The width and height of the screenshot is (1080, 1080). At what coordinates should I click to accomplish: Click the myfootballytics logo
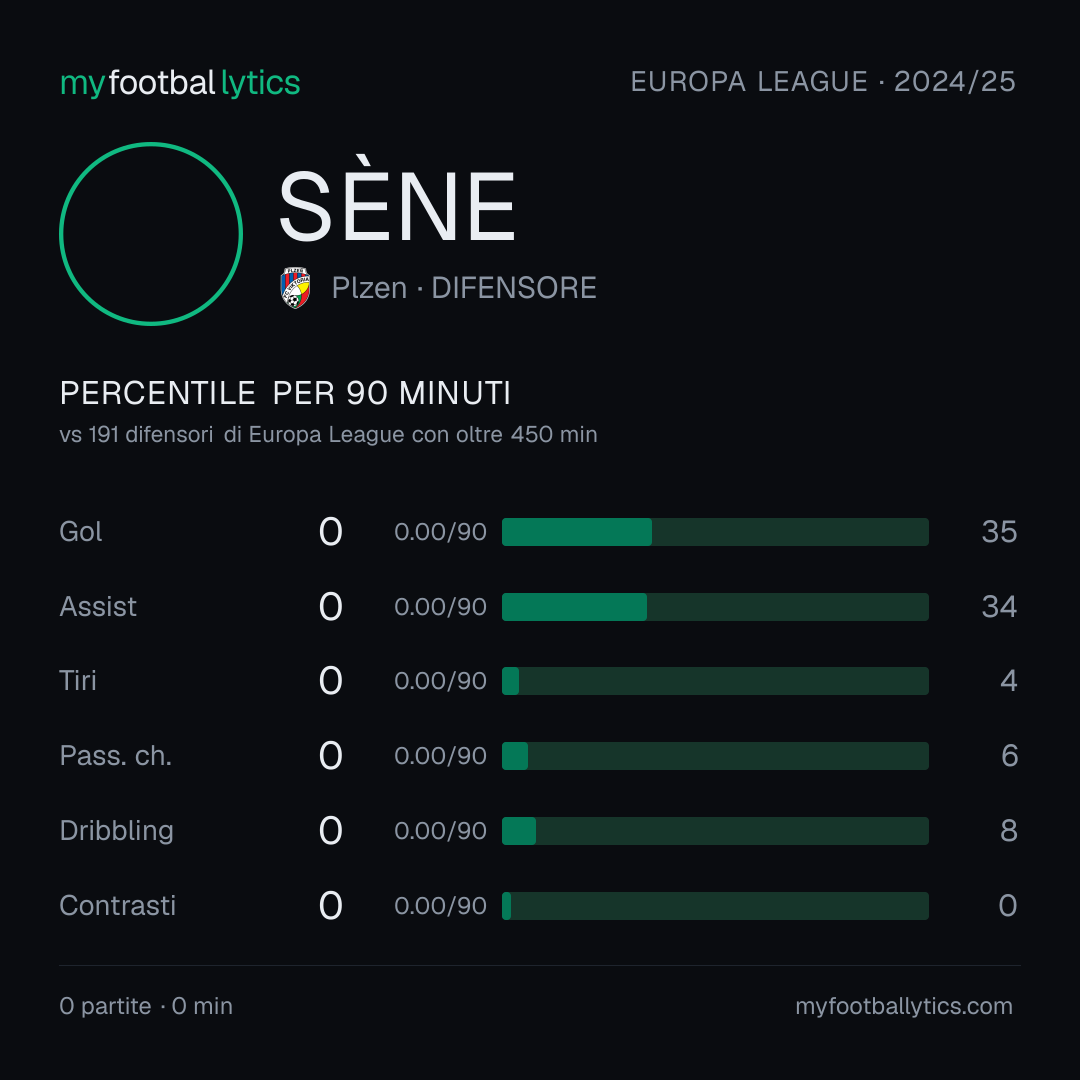coord(180,83)
